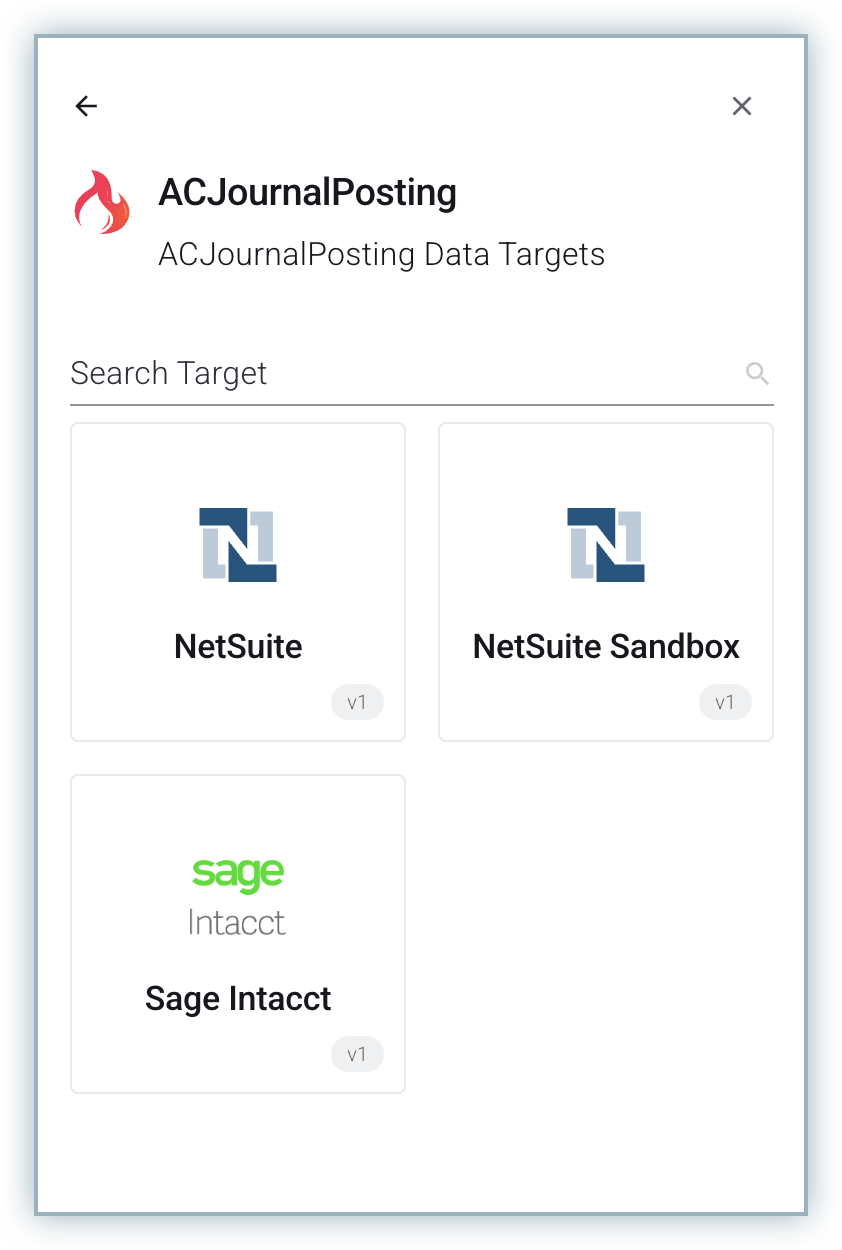Click the v1 badge on NetSuite Sandbox
842x1250 pixels.
[725, 702]
